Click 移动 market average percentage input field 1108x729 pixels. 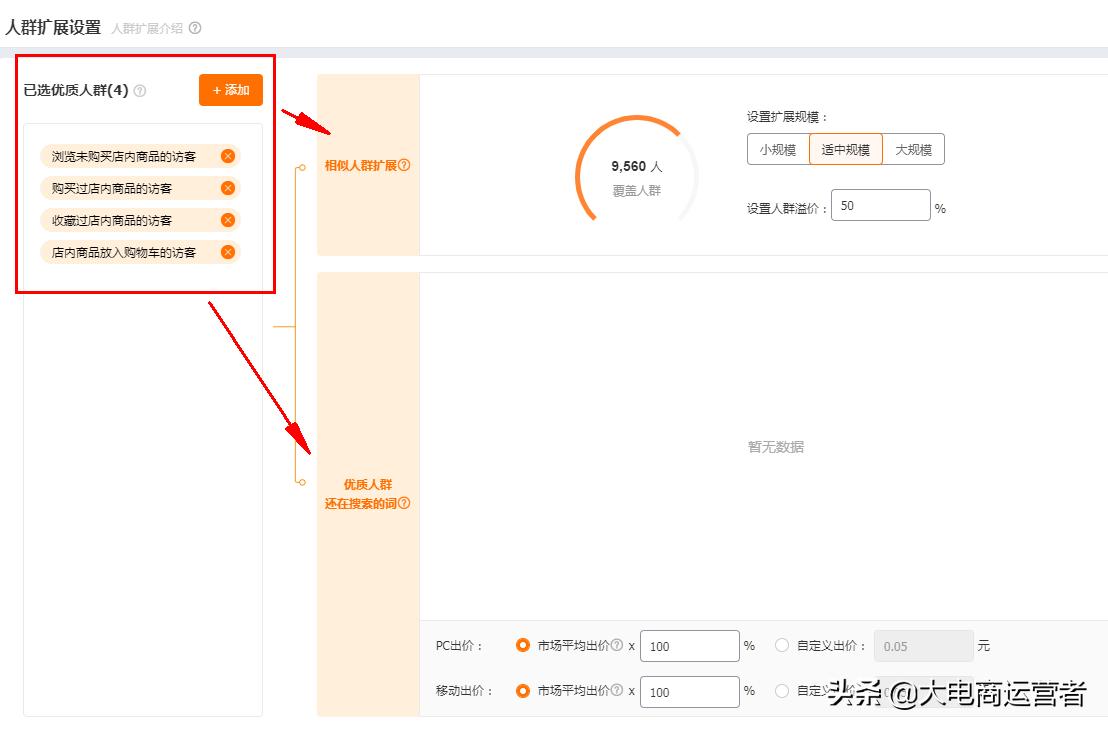[x=690, y=692]
